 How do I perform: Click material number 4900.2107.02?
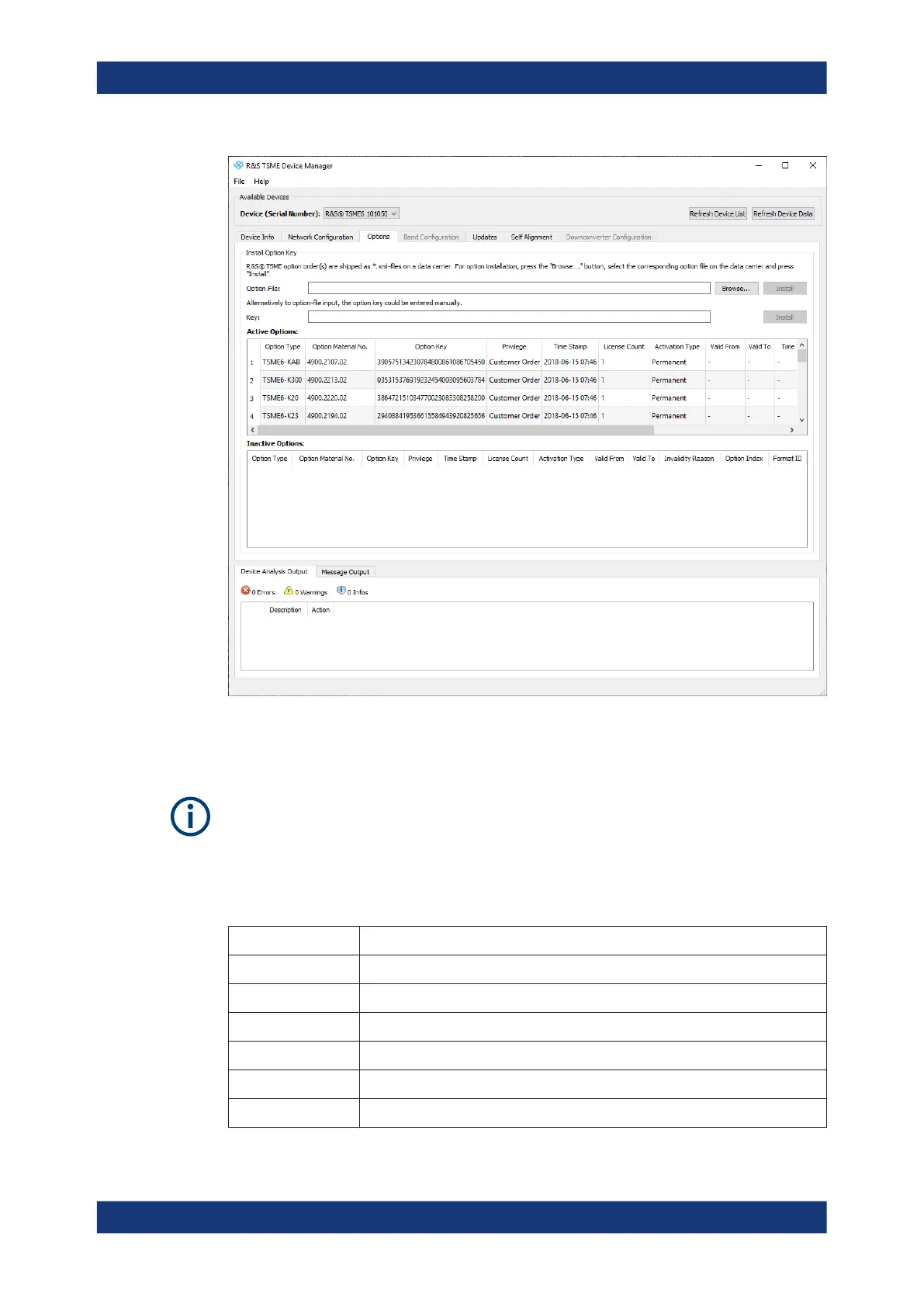[327, 362]
